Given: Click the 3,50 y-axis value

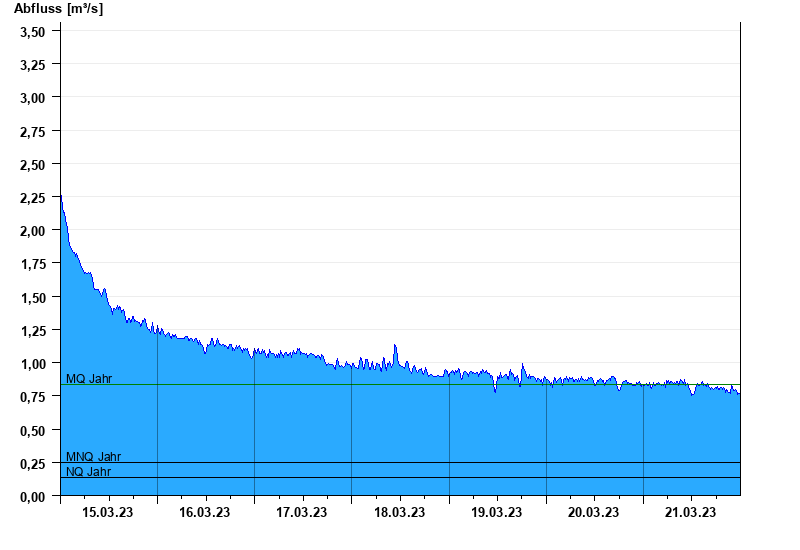Looking at the screenshot, I should tap(33, 32).
